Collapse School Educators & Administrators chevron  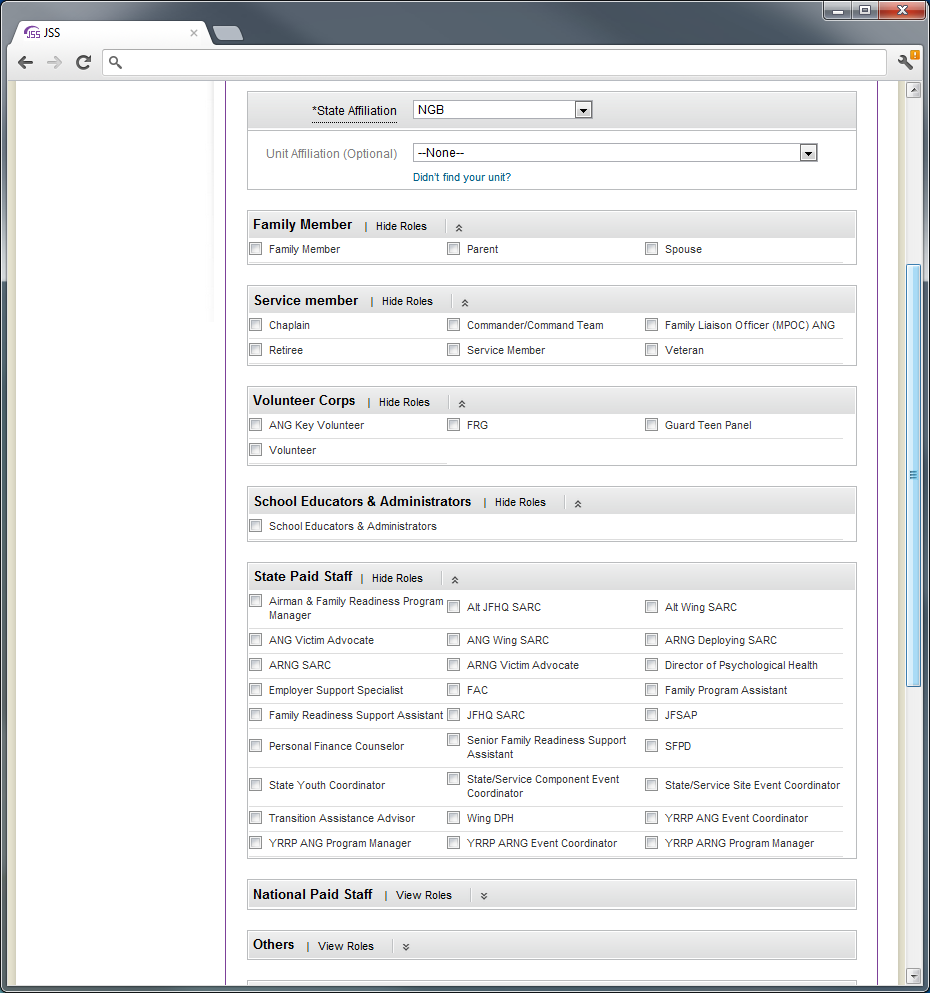(x=577, y=504)
